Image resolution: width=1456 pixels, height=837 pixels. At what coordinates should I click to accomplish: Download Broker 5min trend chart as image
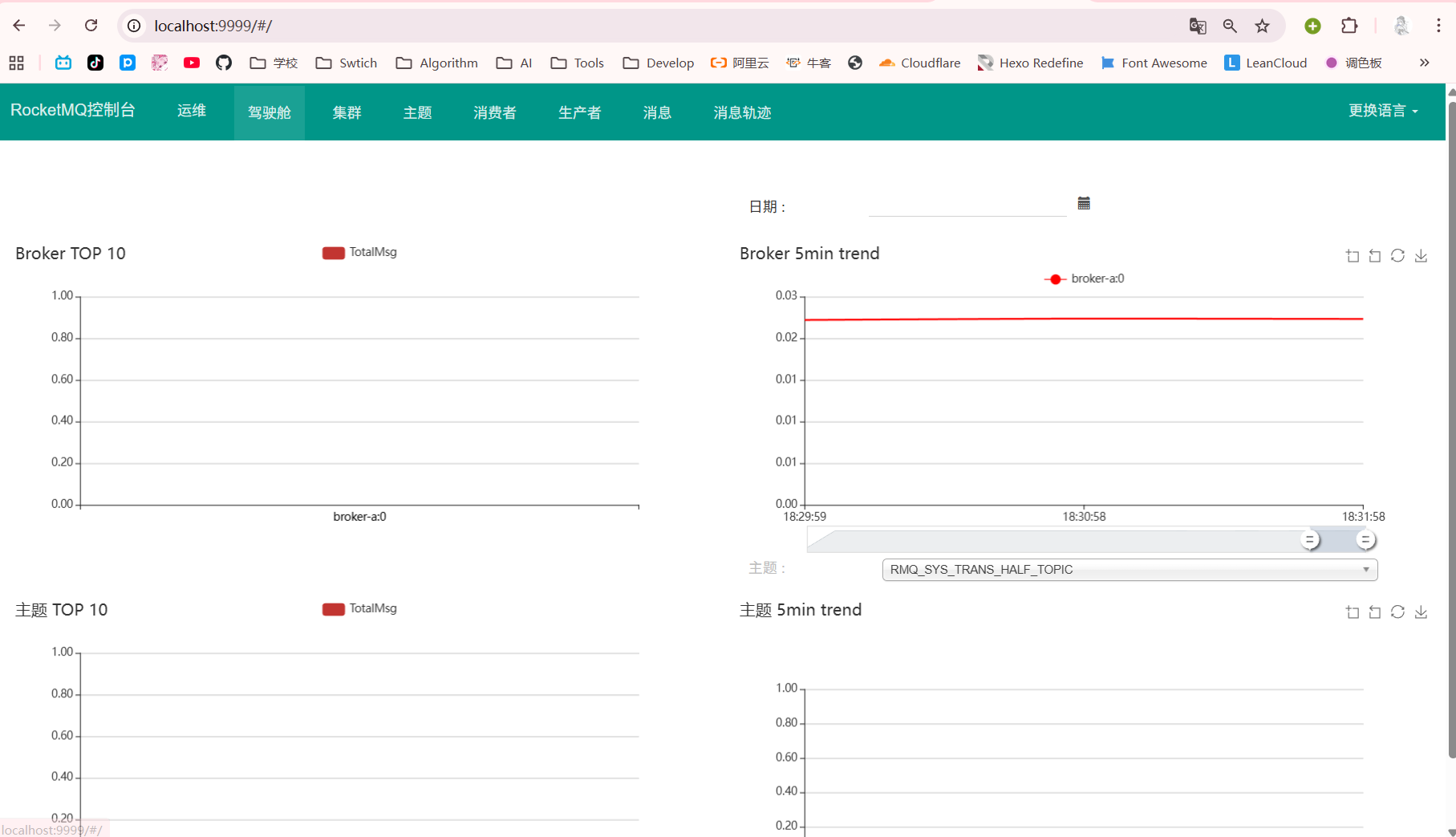click(1422, 255)
